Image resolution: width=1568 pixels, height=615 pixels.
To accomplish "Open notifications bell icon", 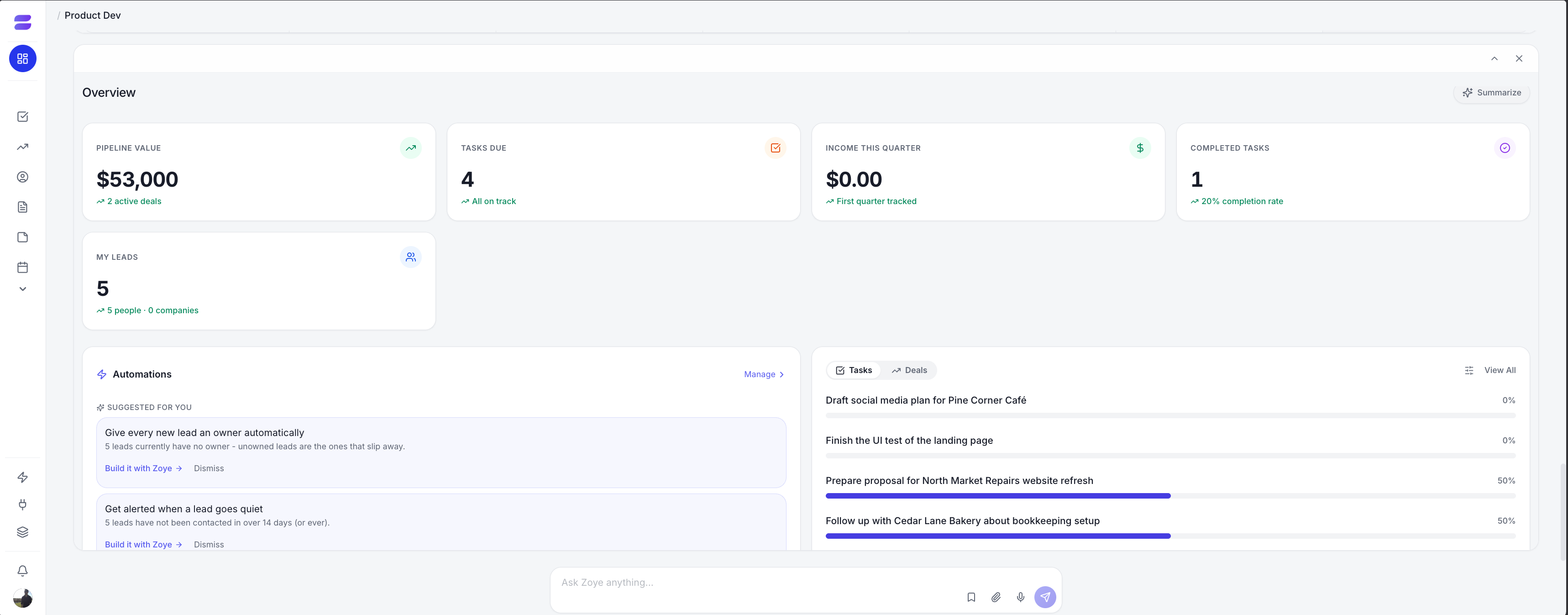I will point(22,571).
